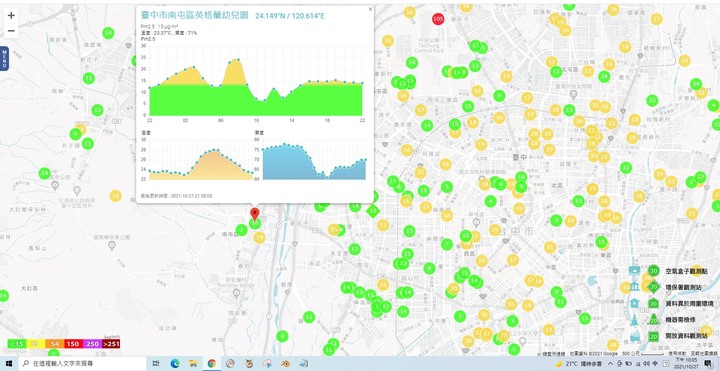Select the red 105 station marker

click(x=438, y=19)
